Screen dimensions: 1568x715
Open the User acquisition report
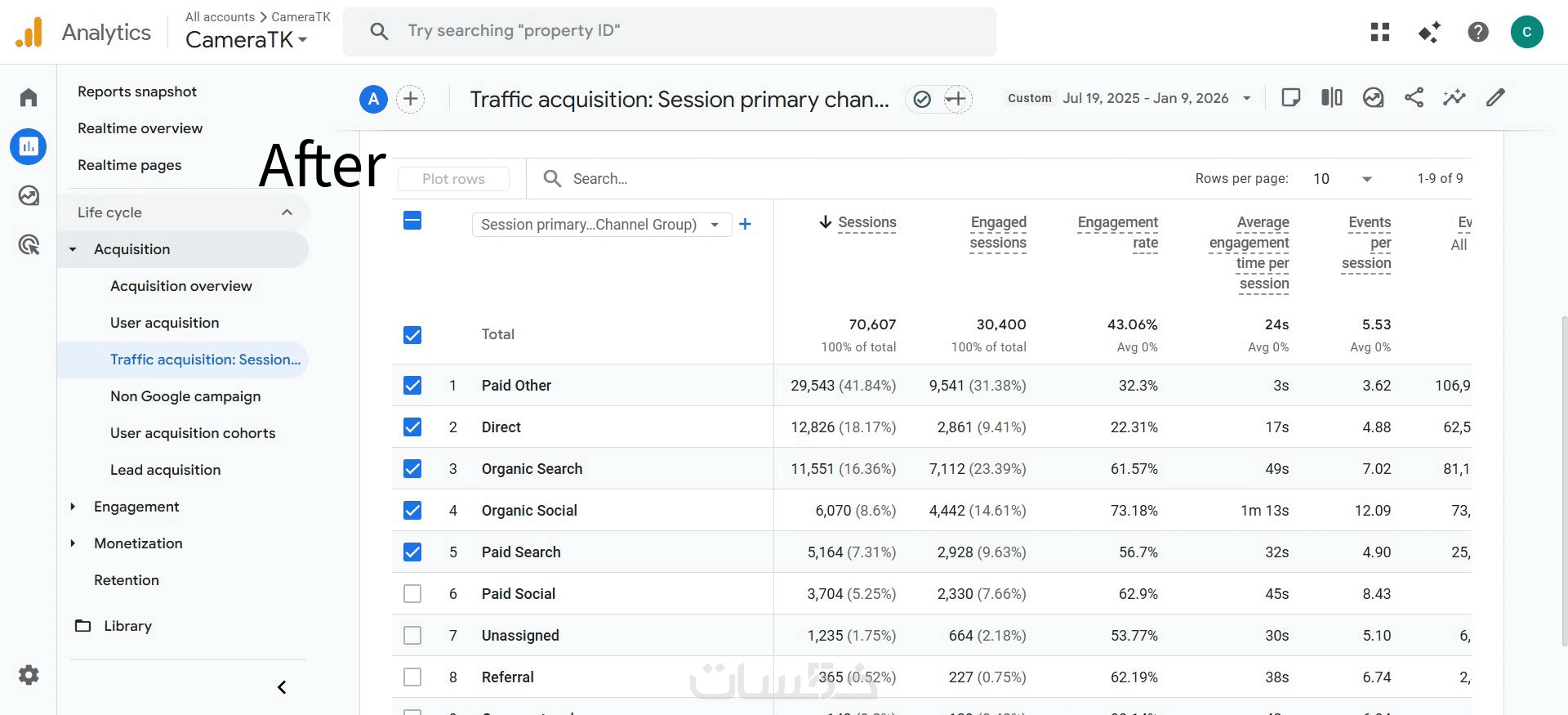(x=164, y=323)
